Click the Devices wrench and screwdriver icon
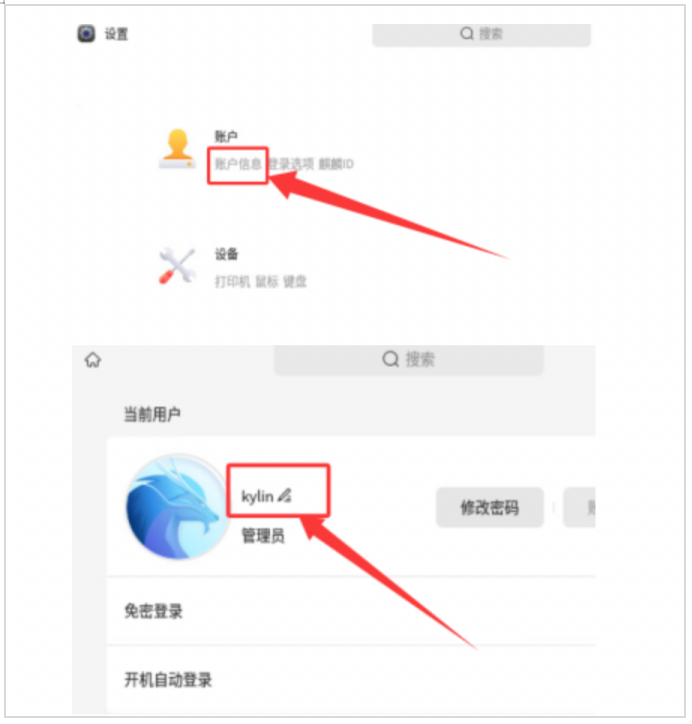 177,266
